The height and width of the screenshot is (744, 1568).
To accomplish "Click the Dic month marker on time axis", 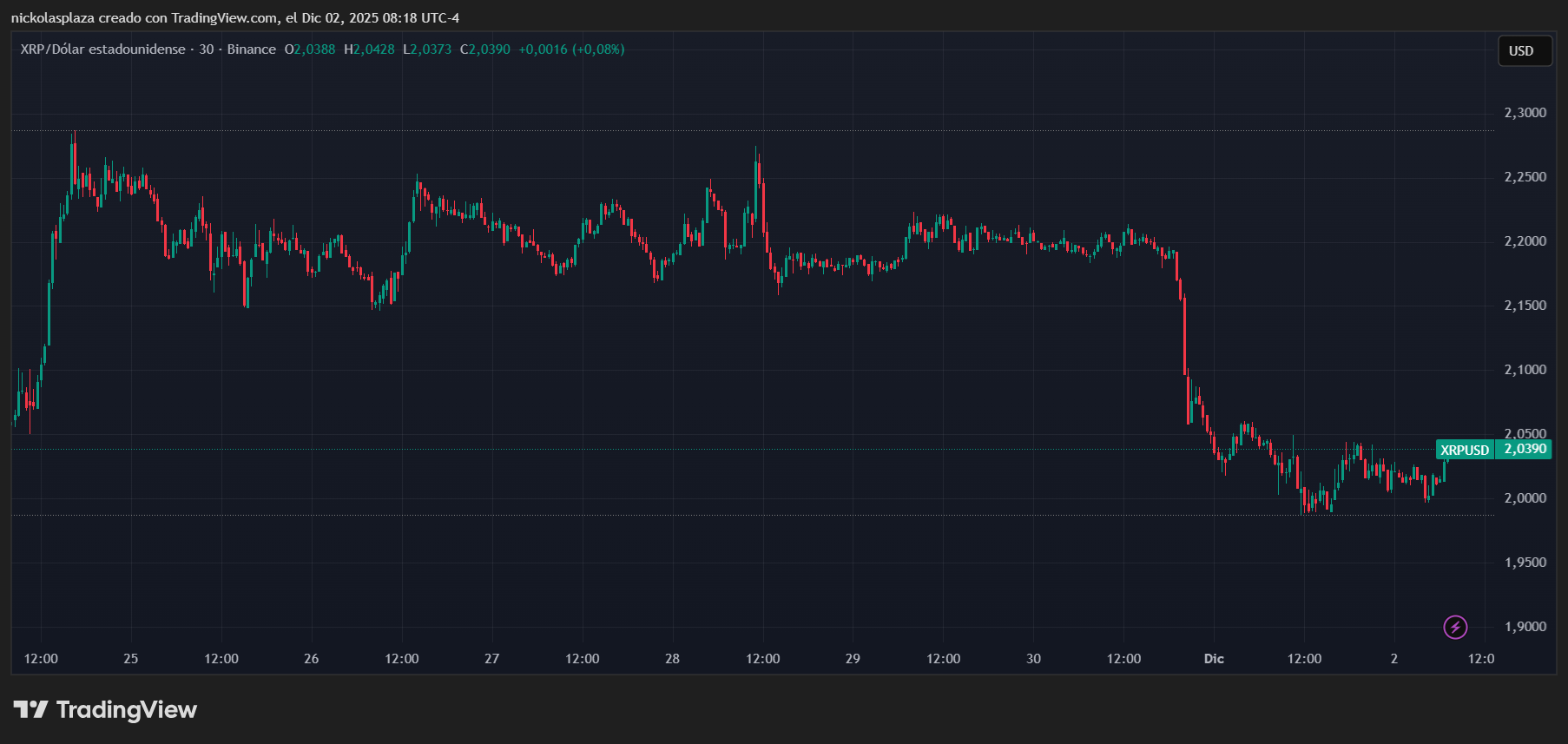I will [1214, 659].
